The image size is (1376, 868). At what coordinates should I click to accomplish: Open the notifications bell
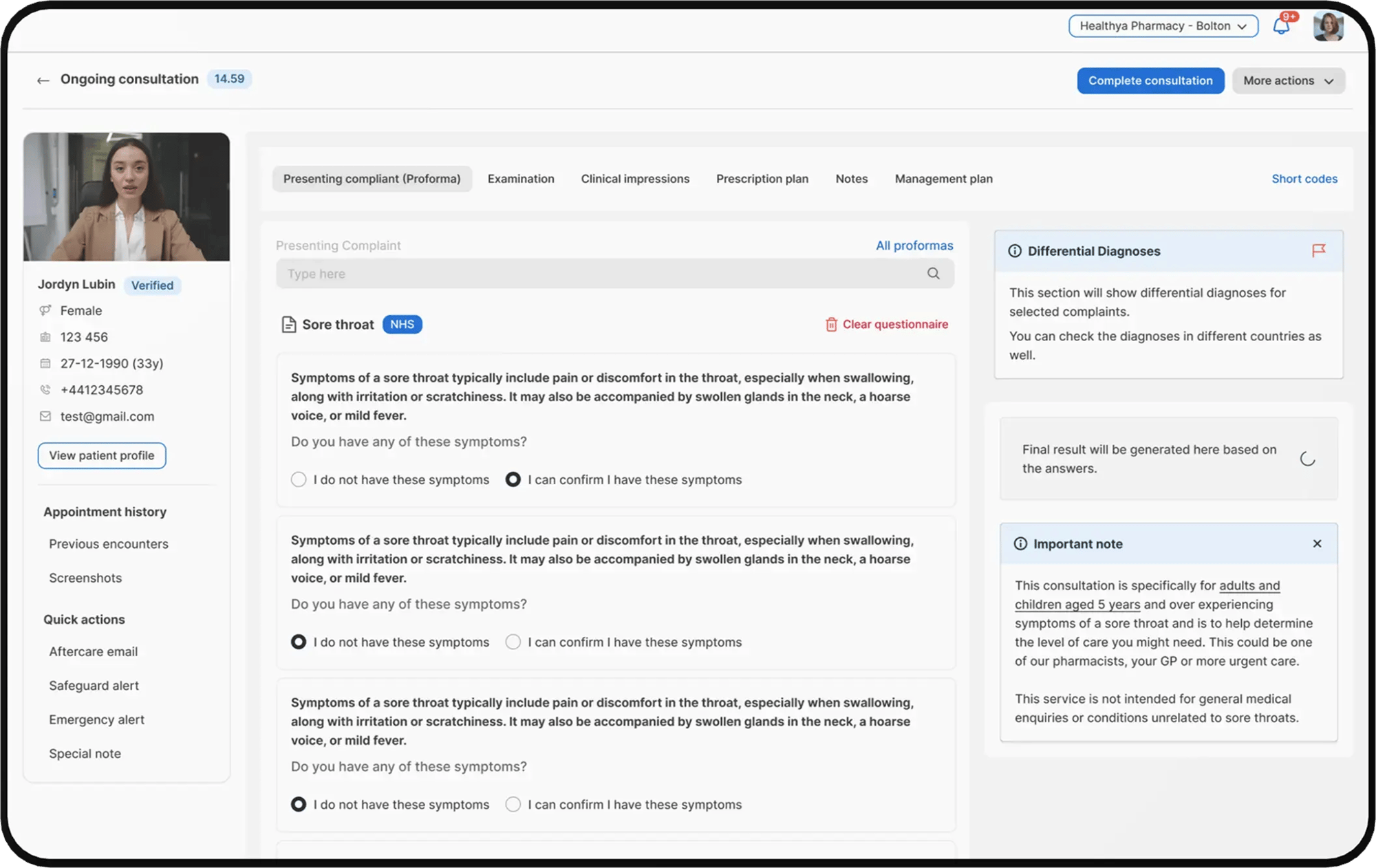[1280, 26]
